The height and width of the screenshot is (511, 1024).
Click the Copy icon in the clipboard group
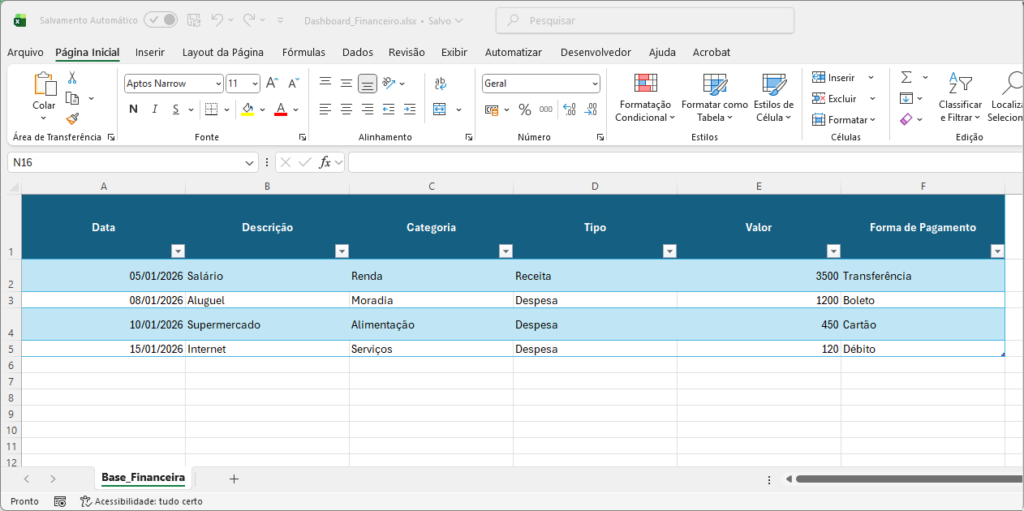point(72,98)
